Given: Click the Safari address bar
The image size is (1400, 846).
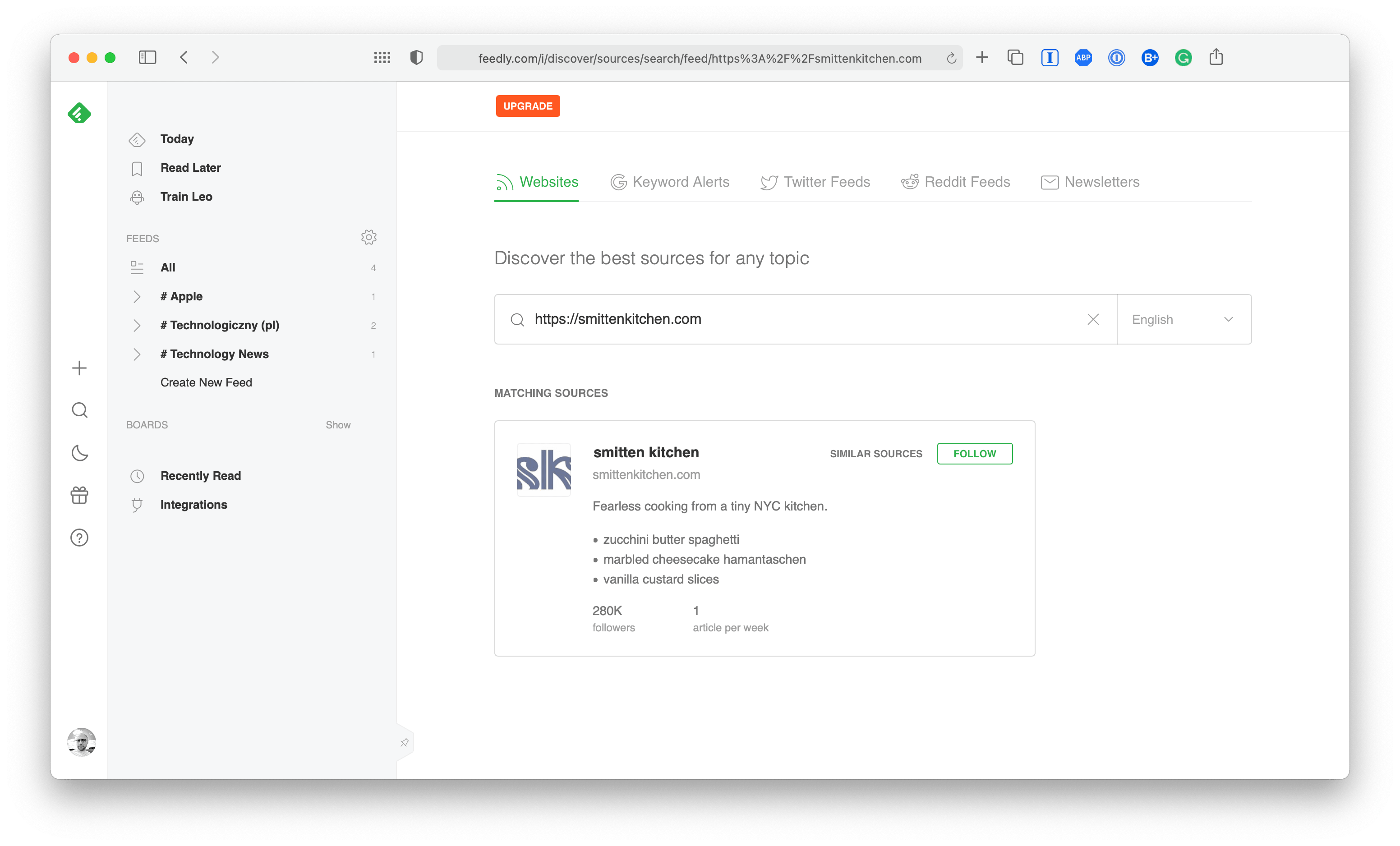Looking at the screenshot, I should pos(700,58).
